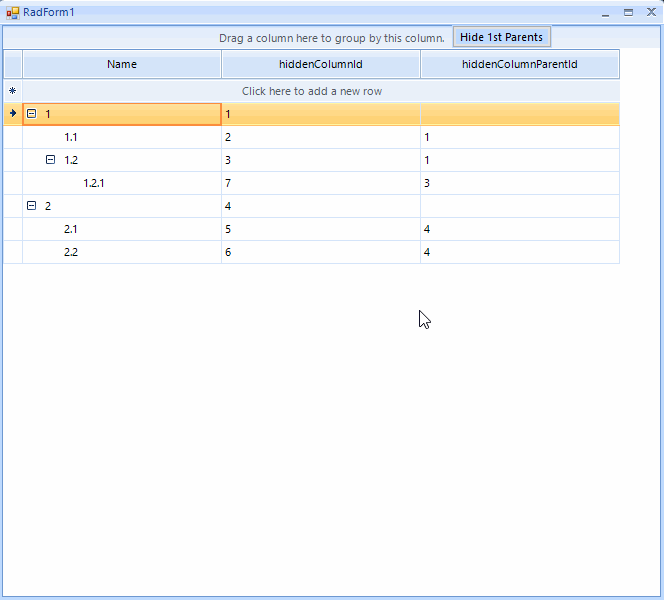This screenshot has height=600, width=664.
Task: Click the hiddenColumnParentId column header
Action: coord(519,65)
